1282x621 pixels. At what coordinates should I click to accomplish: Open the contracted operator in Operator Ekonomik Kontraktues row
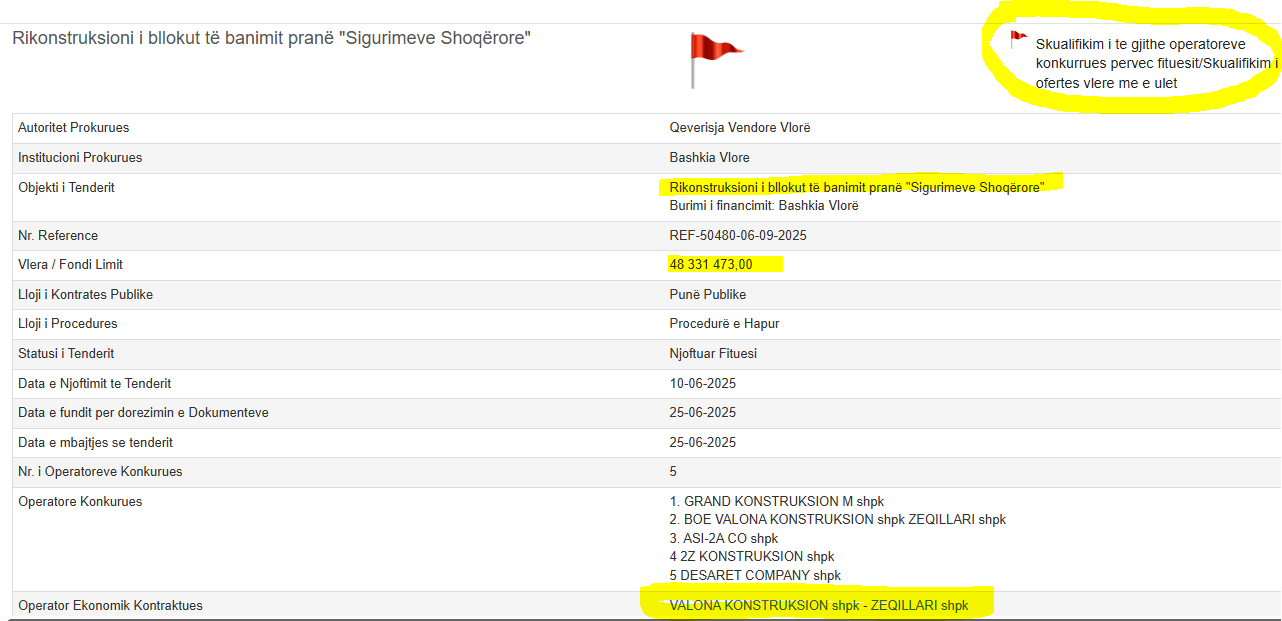tap(818, 605)
